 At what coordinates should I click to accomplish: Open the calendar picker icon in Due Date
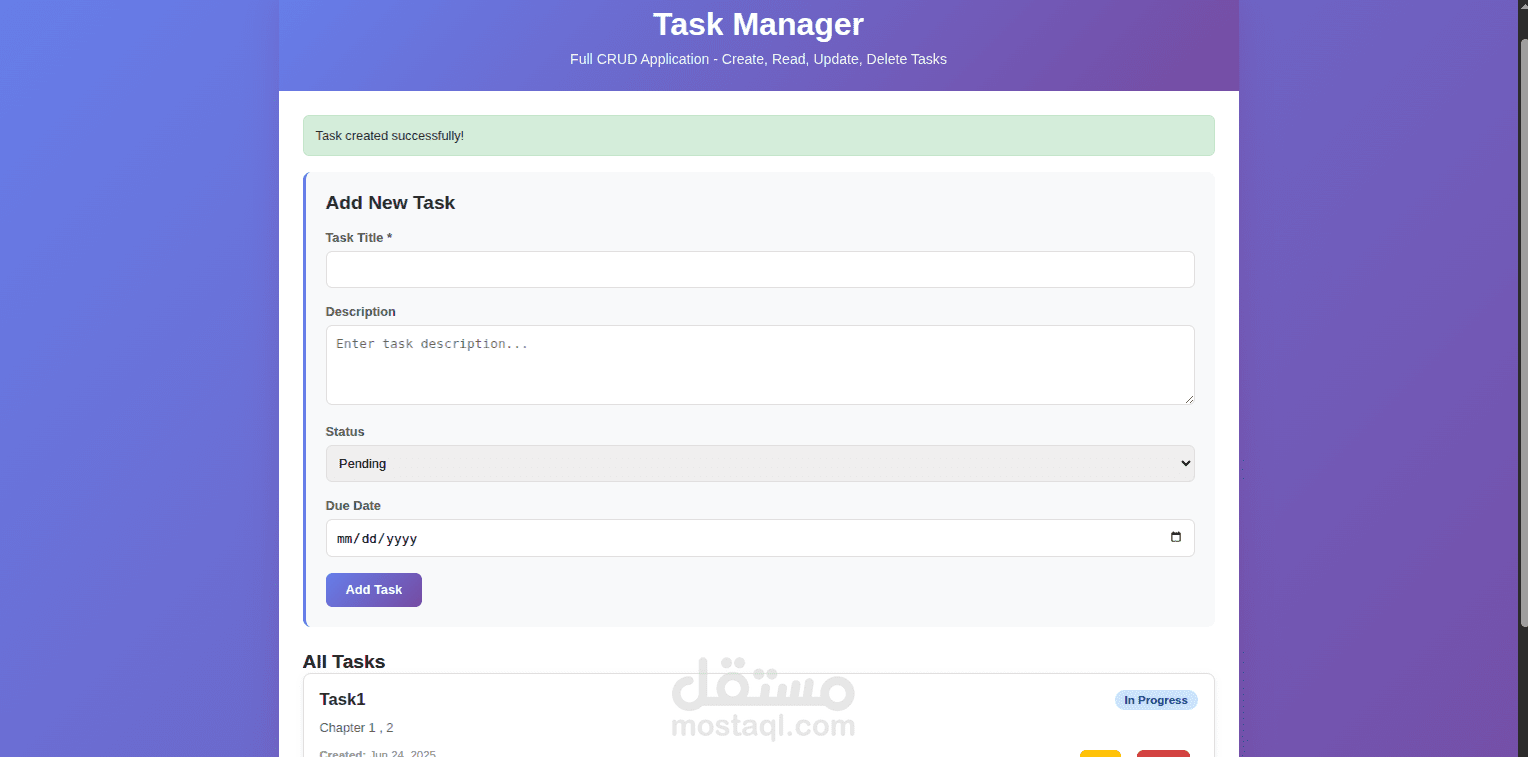[x=1176, y=537]
